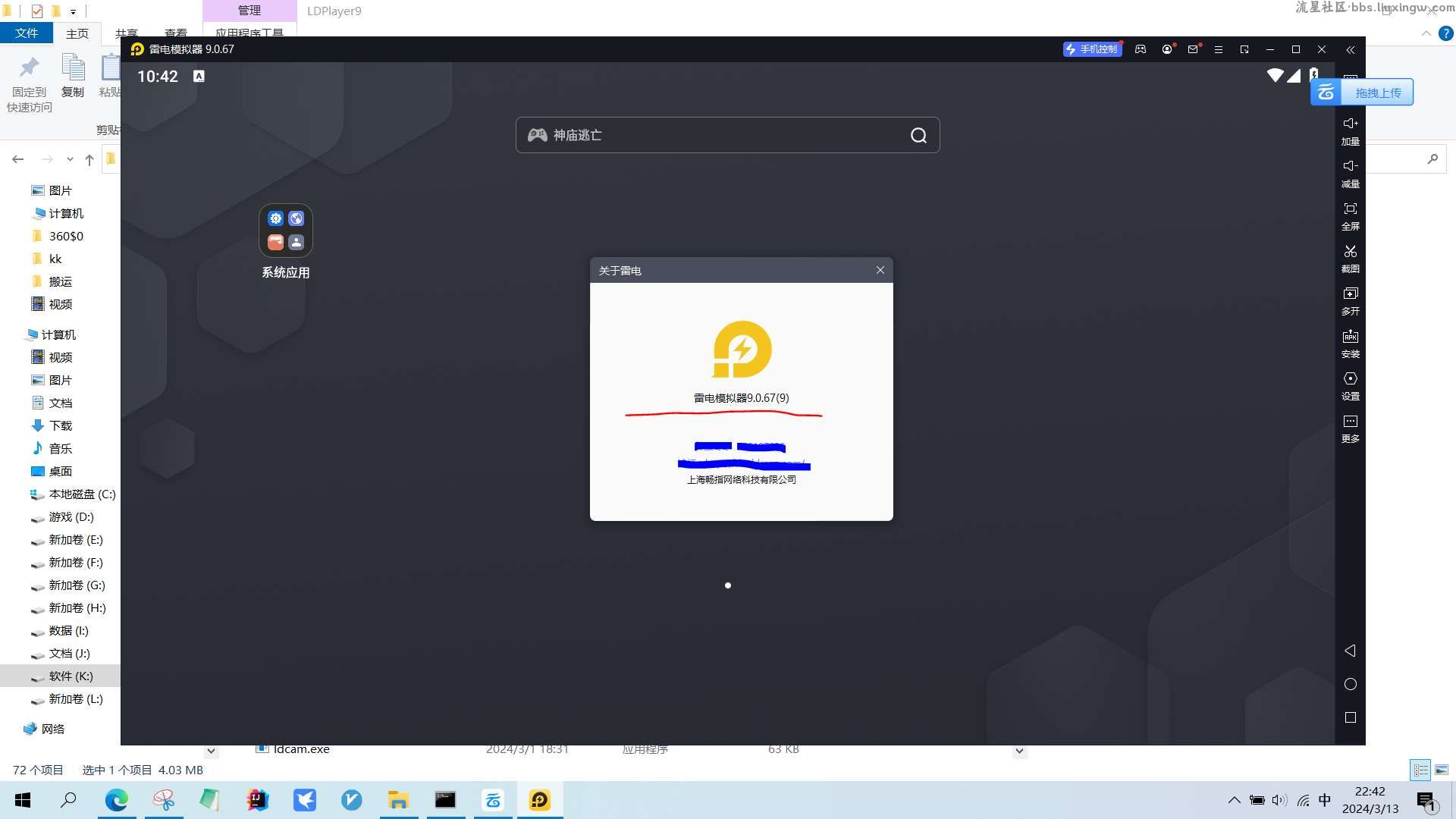Show hidden system tray icons
The width and height of the screenshot is (1456, 819).
coord(1235,800)
